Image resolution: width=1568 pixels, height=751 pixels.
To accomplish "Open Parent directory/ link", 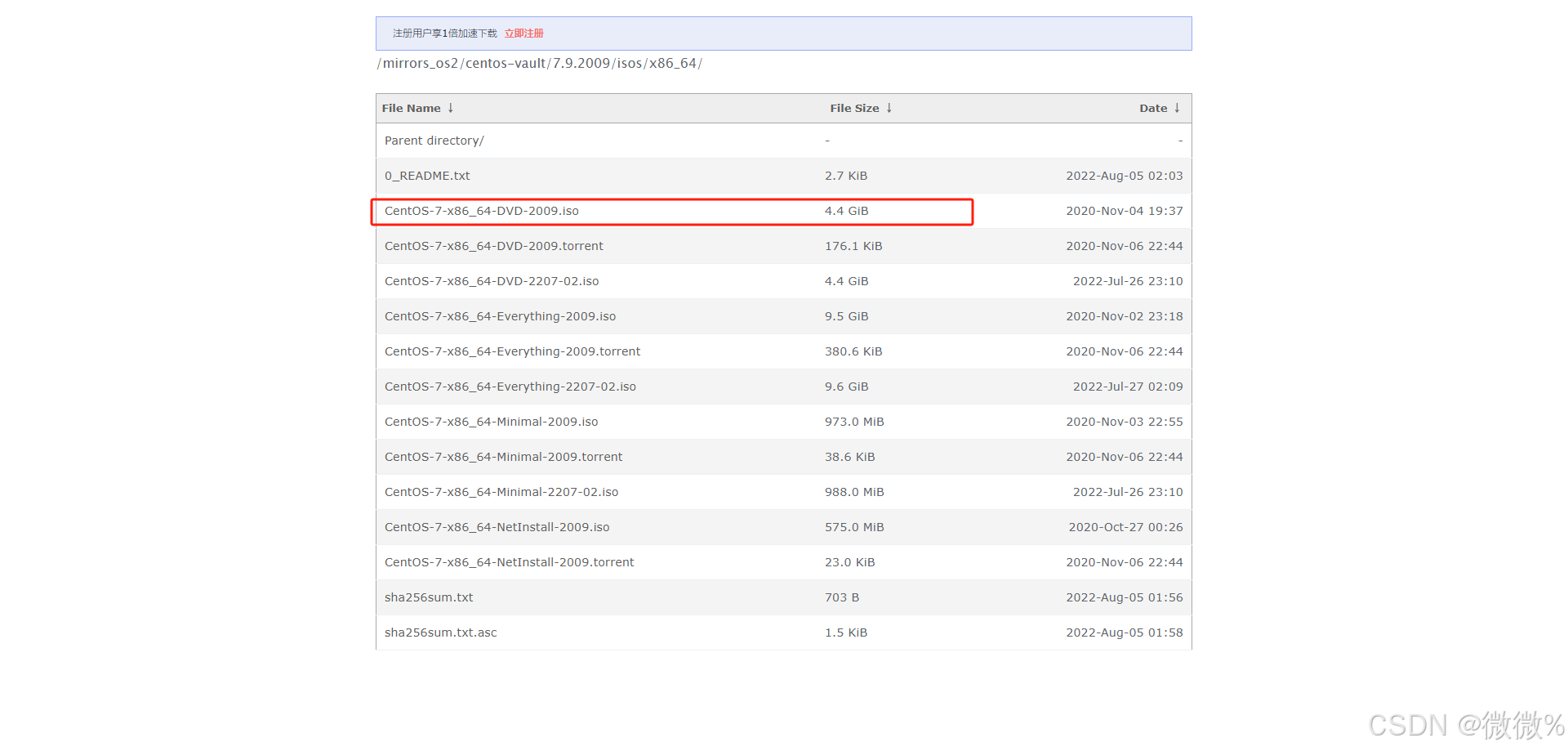I will [434, 141].
